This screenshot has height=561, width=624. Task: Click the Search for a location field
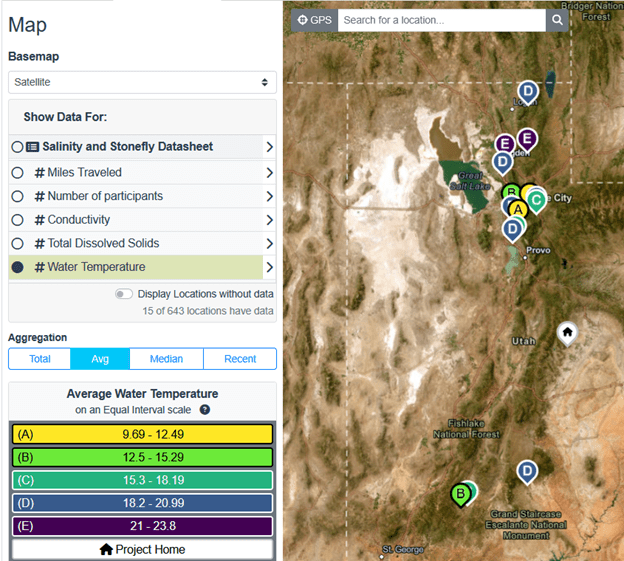tap(441, 20)
